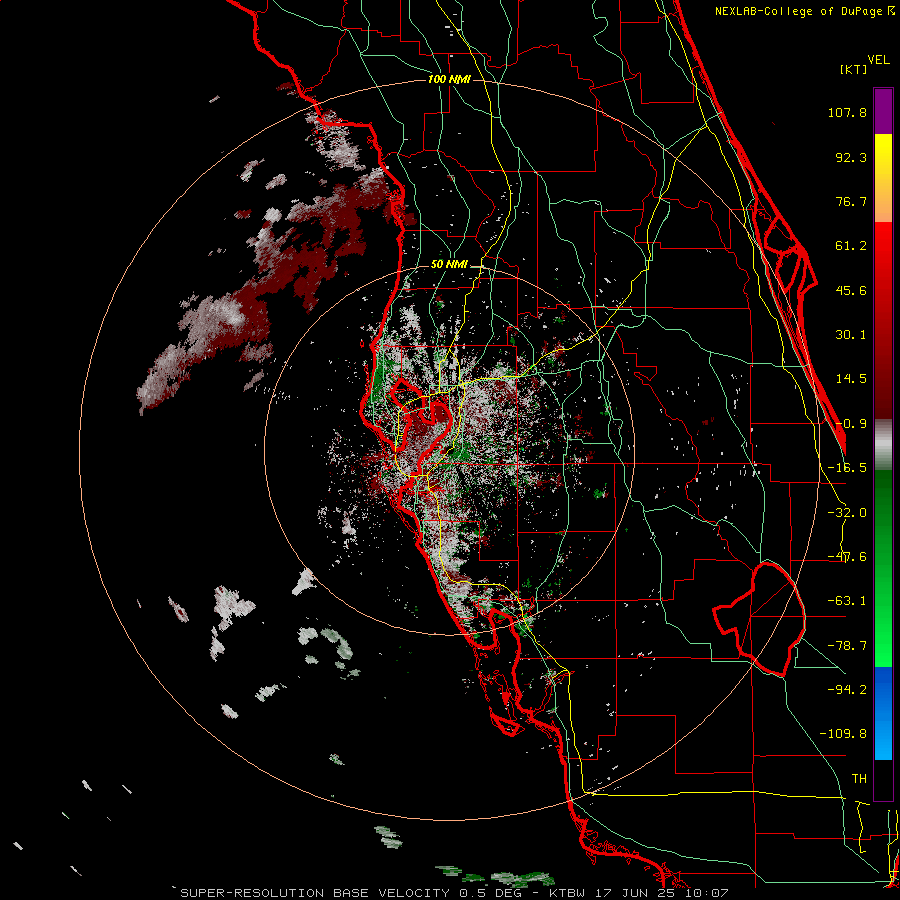Click the -78.7 velocity scale value
This screenshot has height=900, width=900.
pos(847,646)
